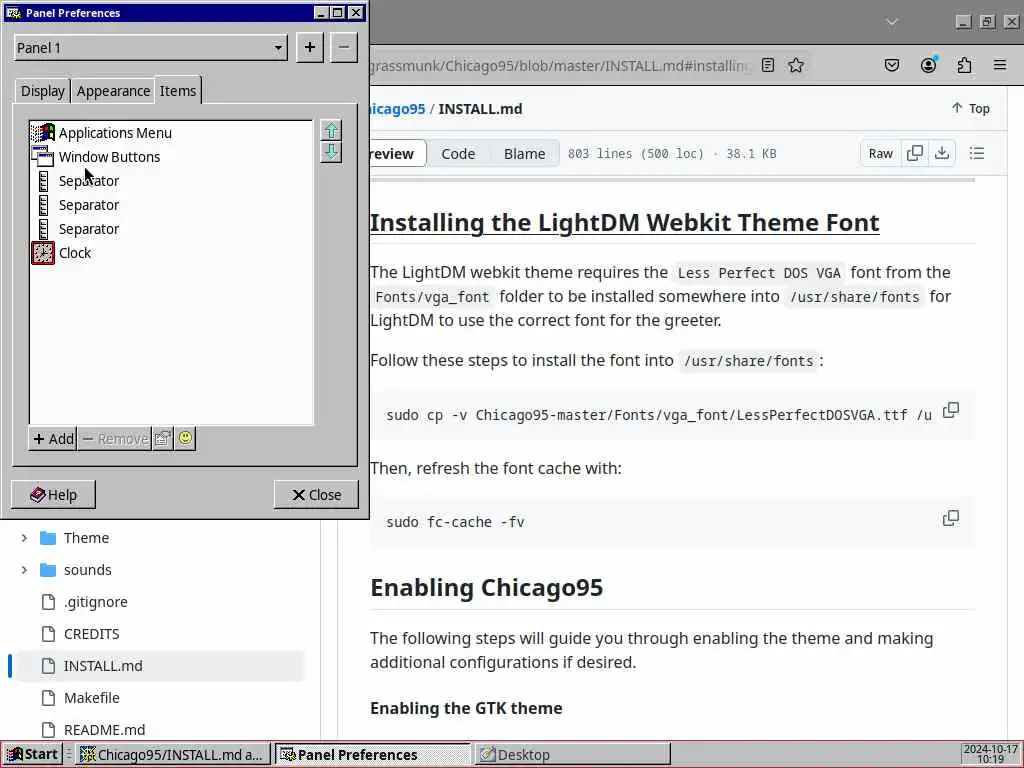
Task: Add a new panel with plus button
Action: [x=310, y=48]
